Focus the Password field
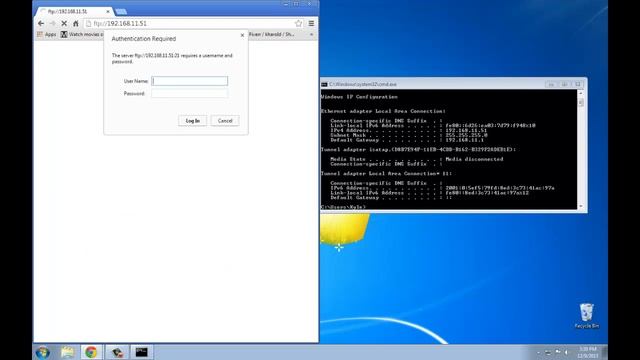Viewport: 640px width, 360px height. click(x=189, y=93)
